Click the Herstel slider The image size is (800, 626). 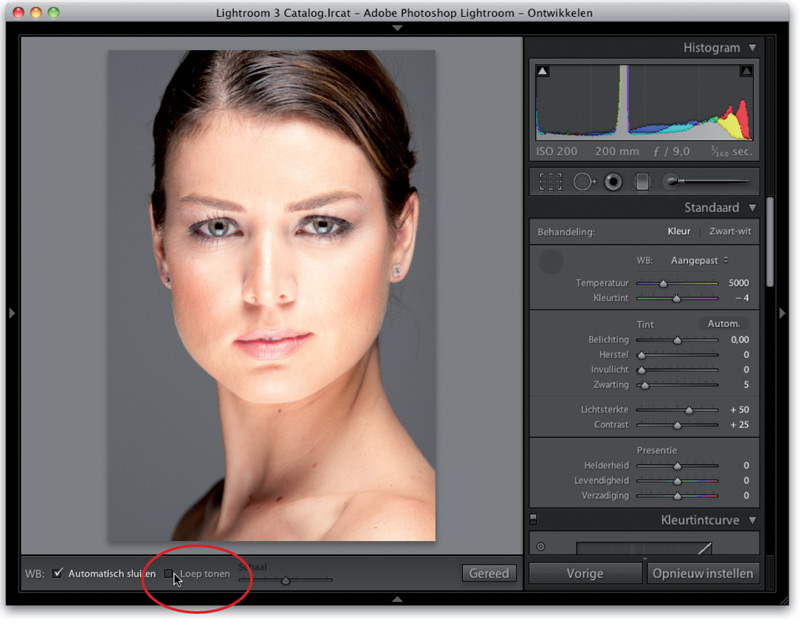tap(677, 355)
